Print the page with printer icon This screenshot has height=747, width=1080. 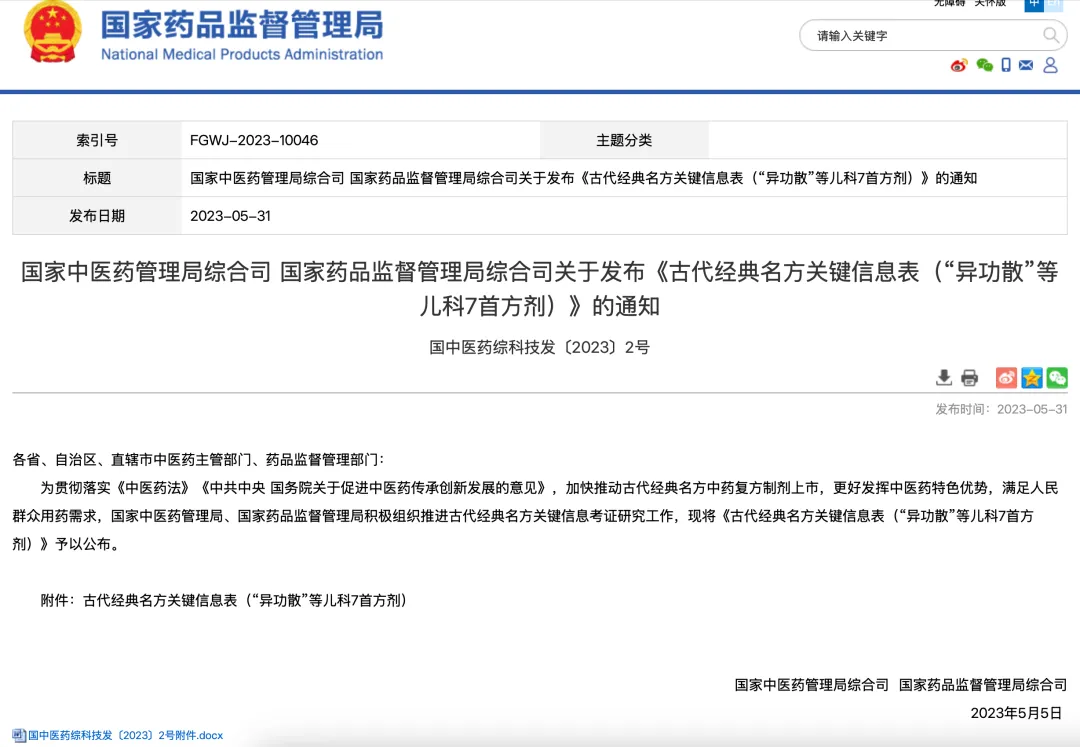point(969,377)
